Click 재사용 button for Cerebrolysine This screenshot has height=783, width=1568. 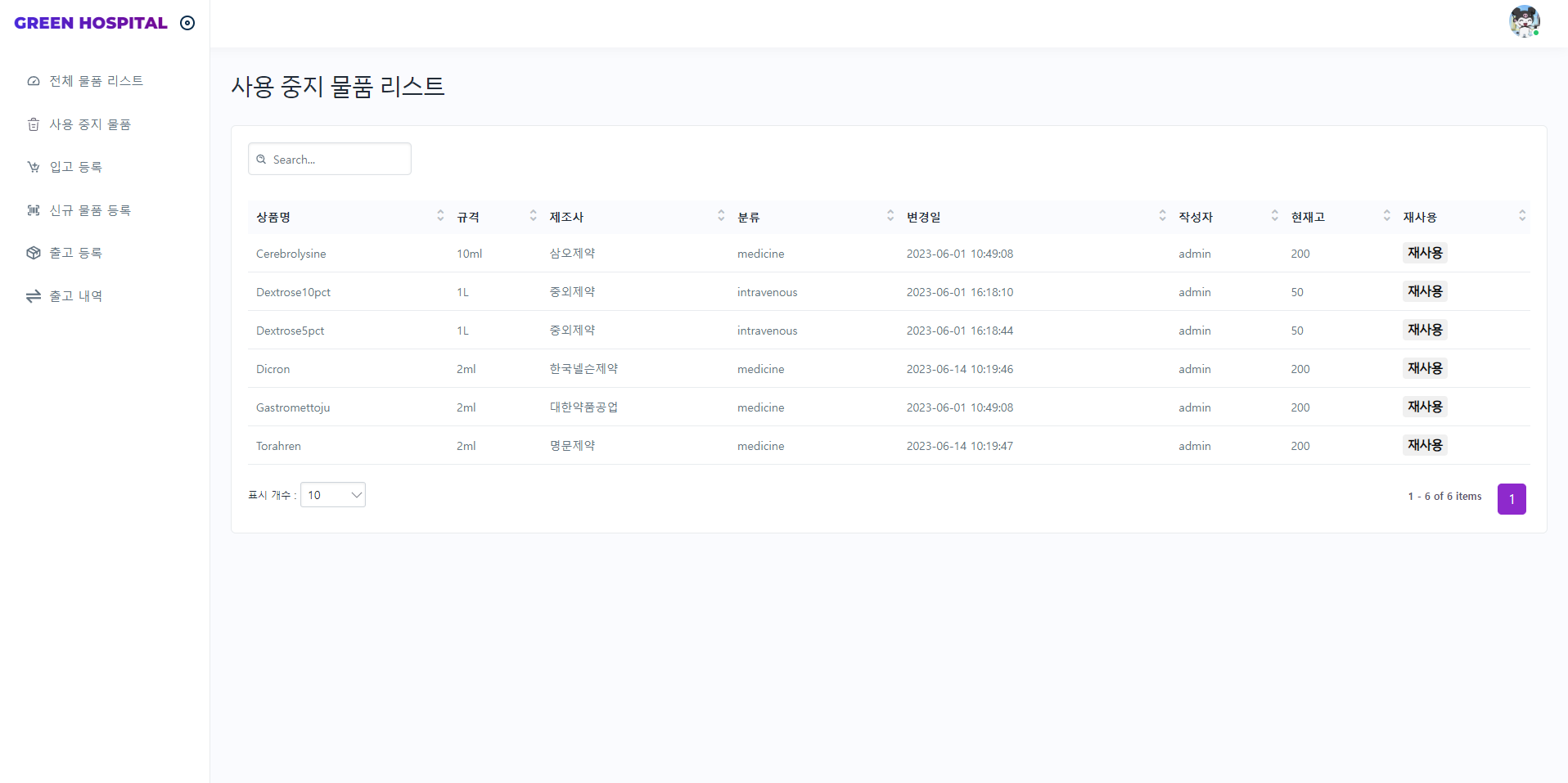(x=1425, y=253)
